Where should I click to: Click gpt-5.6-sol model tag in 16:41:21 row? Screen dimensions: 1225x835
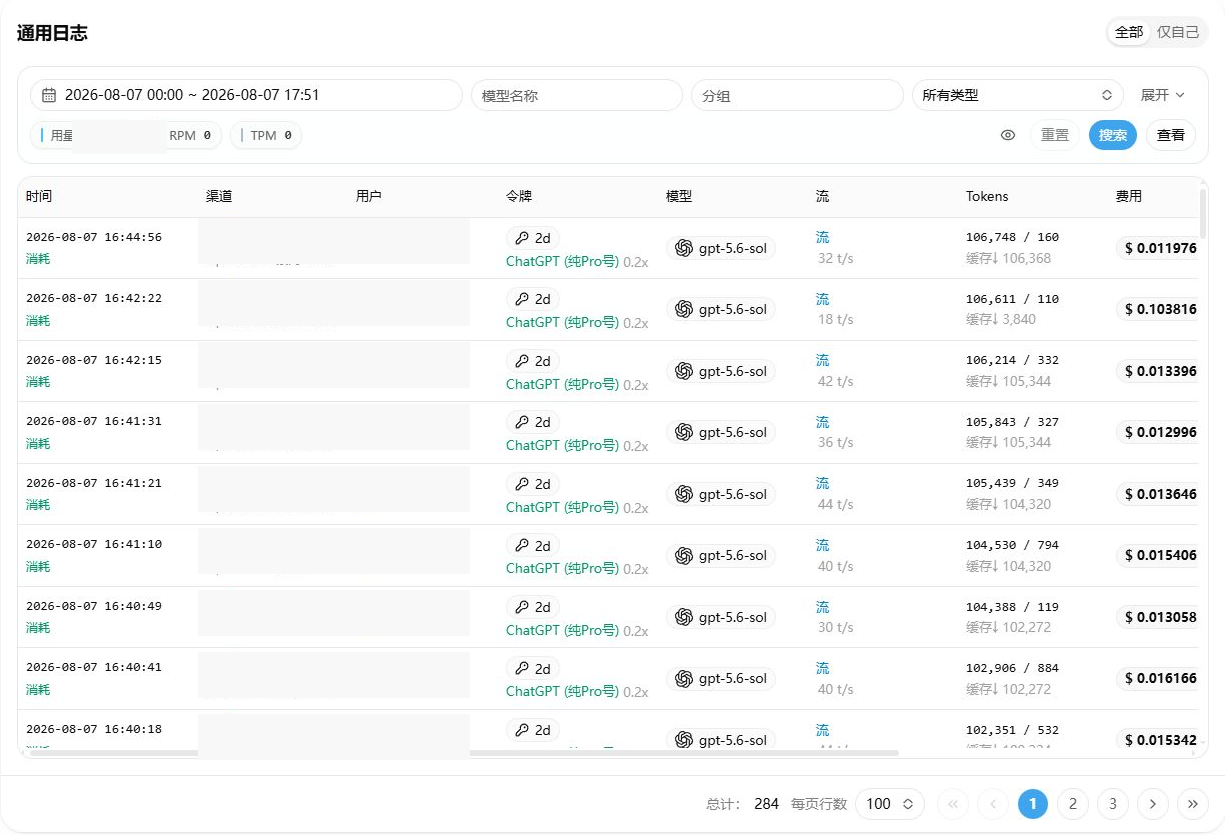[721, 494]
